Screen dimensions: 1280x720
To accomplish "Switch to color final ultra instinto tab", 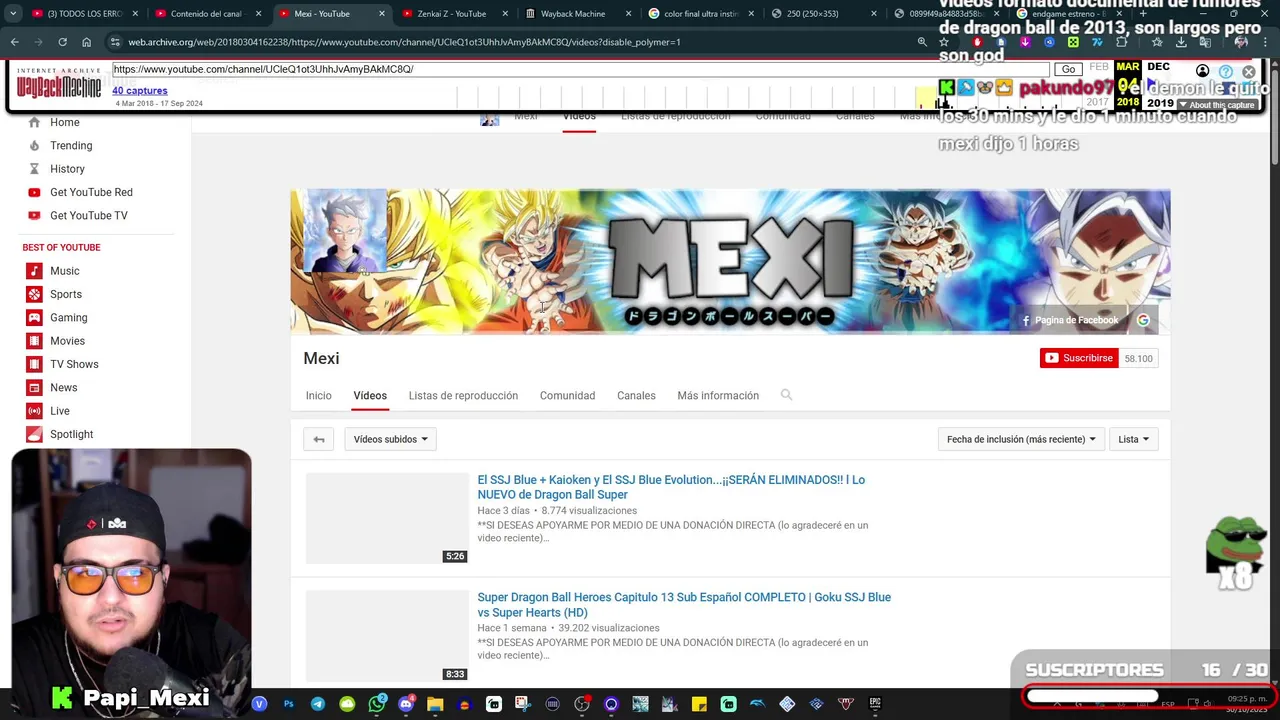I will click(701, 14).
